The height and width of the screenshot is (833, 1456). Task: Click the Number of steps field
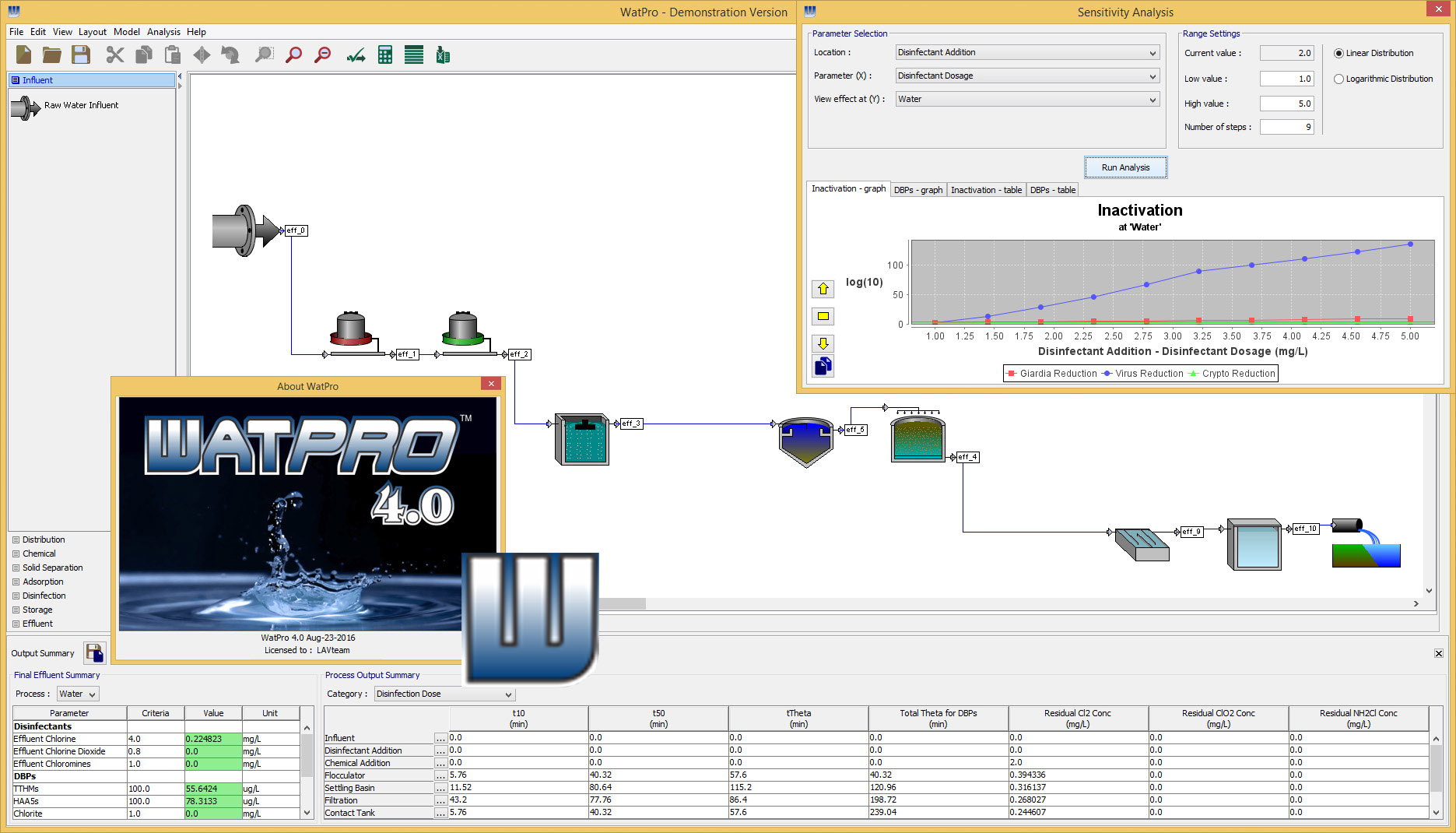tap(1286, 127)
